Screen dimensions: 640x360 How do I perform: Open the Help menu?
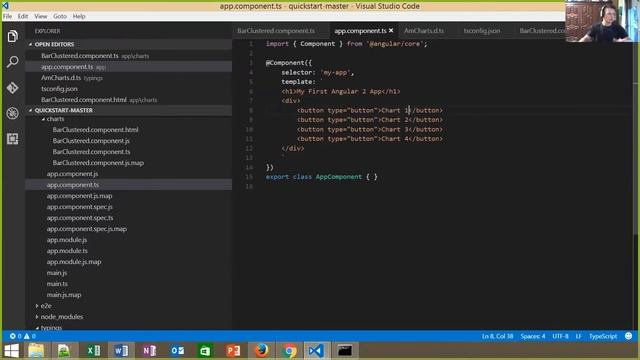click(79, 16)
